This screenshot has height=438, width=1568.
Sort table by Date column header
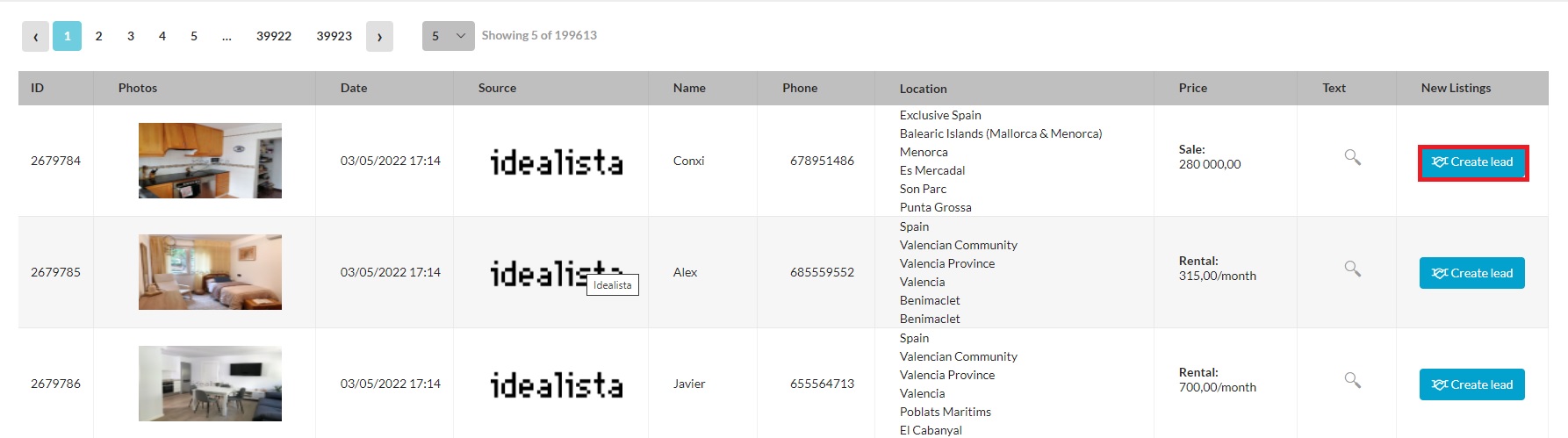tap(354, 88)
